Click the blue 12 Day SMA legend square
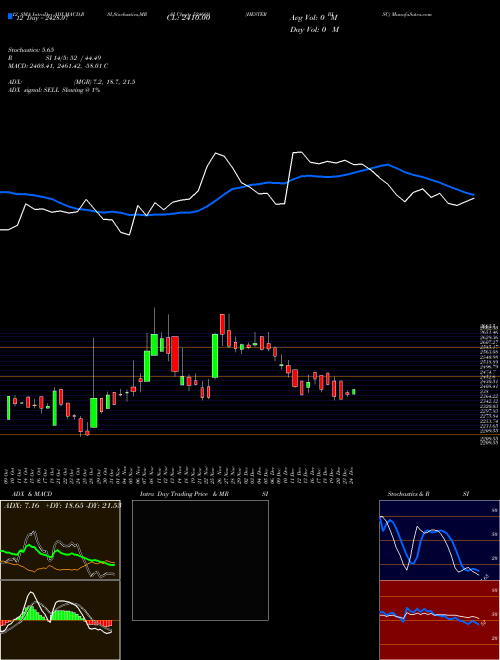 click(11, 17)
